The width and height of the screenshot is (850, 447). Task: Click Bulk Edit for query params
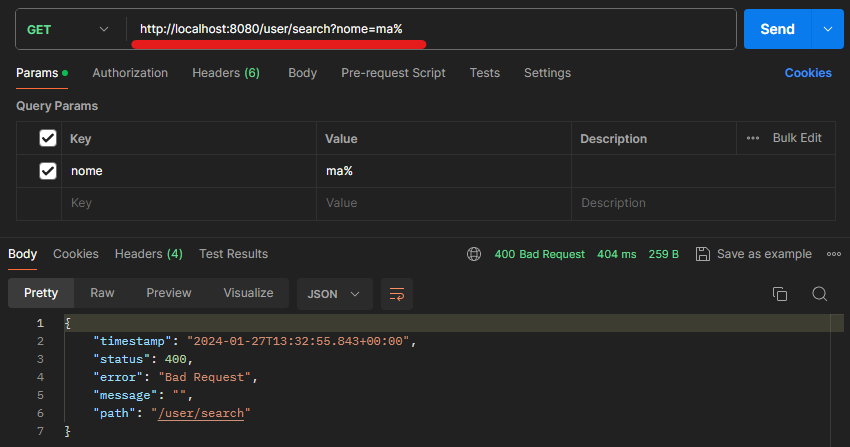tap(797, 138)
